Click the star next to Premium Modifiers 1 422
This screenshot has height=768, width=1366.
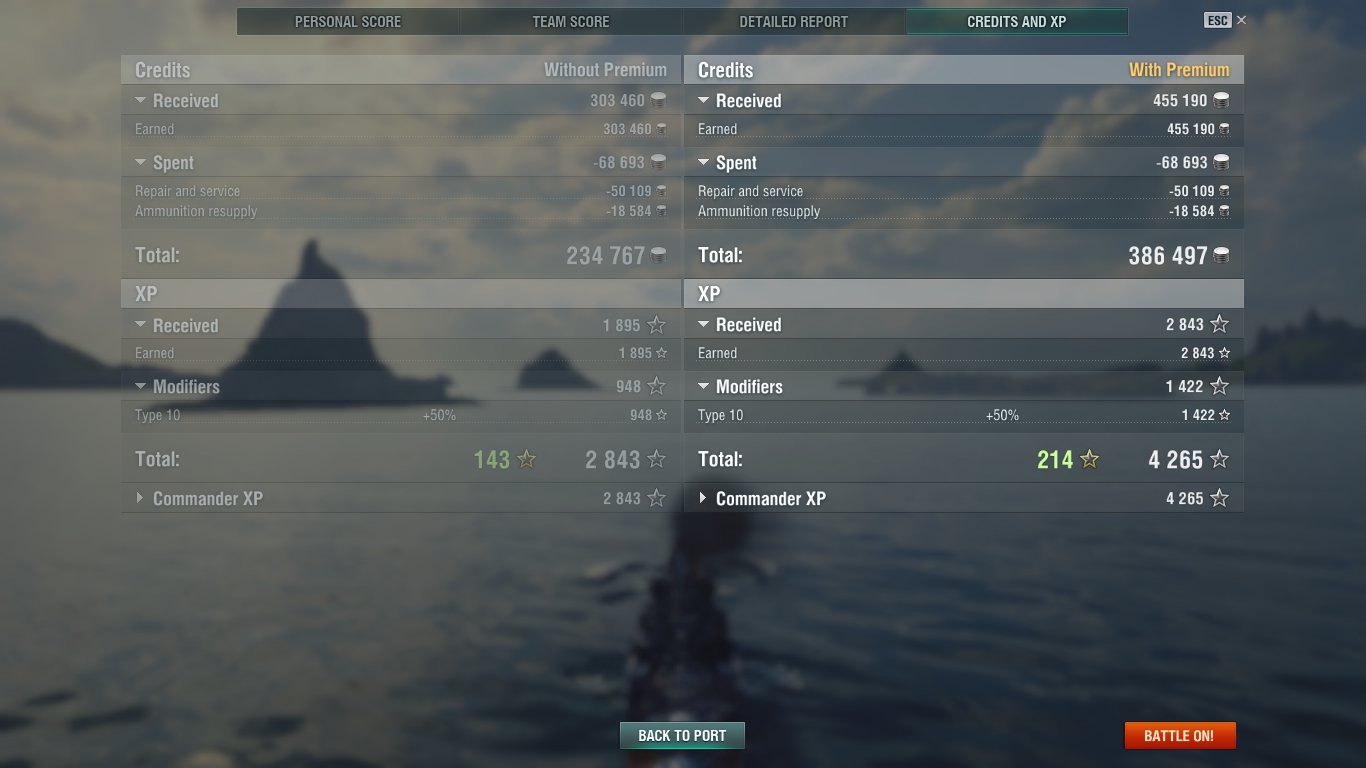[1220, 386]
